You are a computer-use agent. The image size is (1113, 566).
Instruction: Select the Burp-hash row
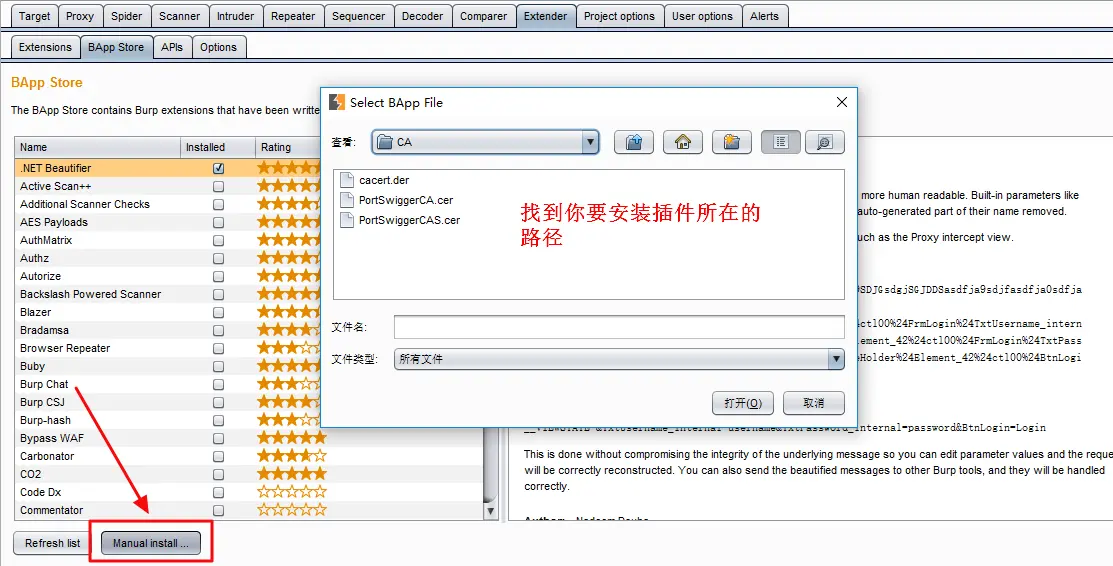[x=170, y=420]
